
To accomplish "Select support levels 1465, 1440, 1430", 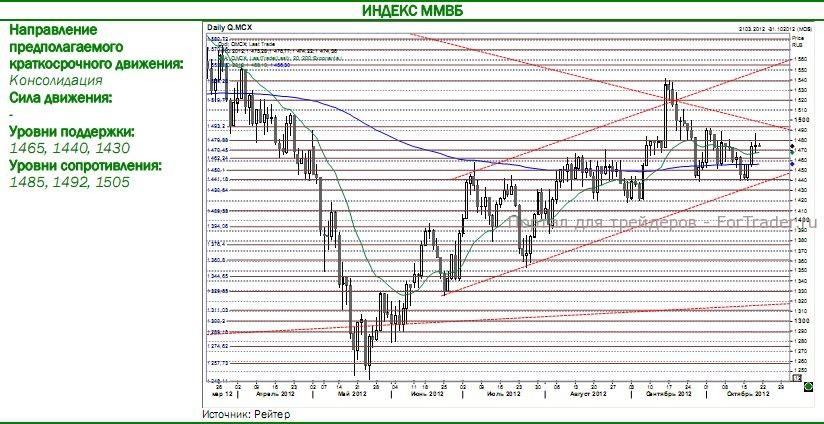I will [69, 148].
